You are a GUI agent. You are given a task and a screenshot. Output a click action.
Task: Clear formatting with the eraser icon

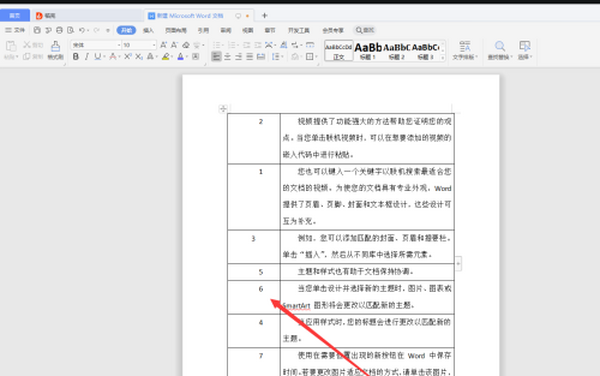(186, 45)
